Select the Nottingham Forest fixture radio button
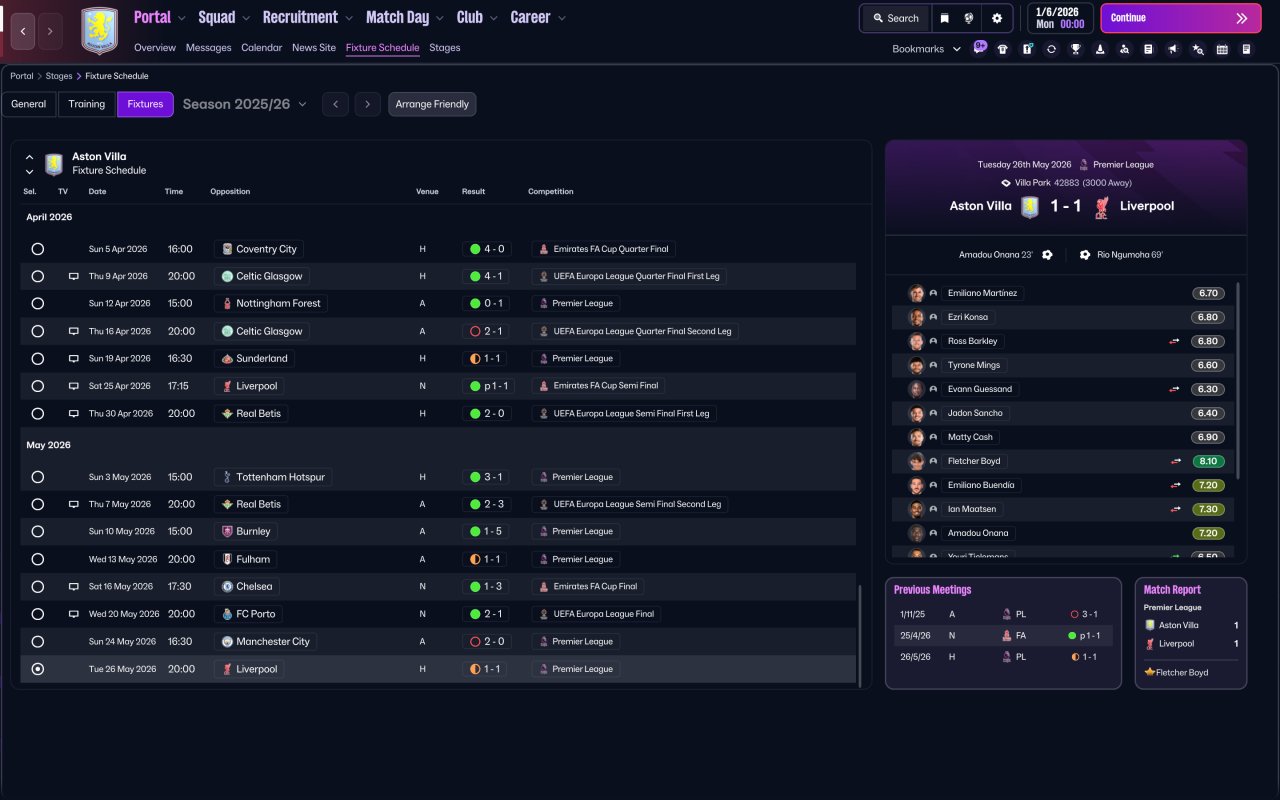 pos(38,304)
